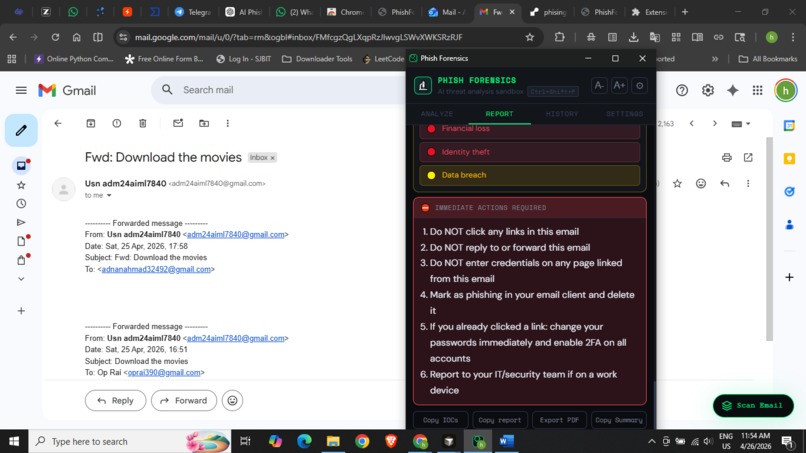This screenshot has width=806, height=453.
Task: Open Contacts in side panel
Action: [789, 225]
